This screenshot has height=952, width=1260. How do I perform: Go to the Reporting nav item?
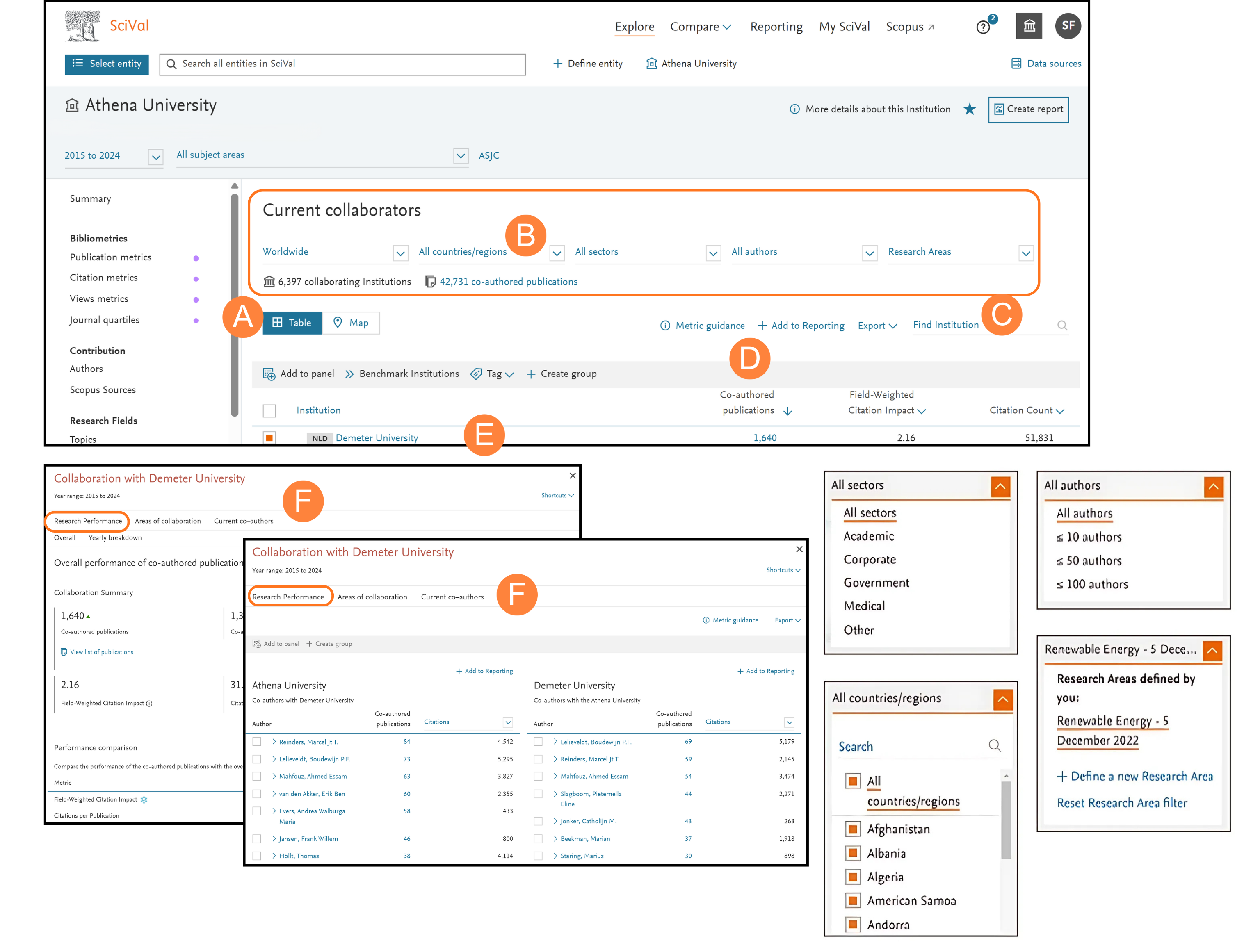click(x=776, y=27)
